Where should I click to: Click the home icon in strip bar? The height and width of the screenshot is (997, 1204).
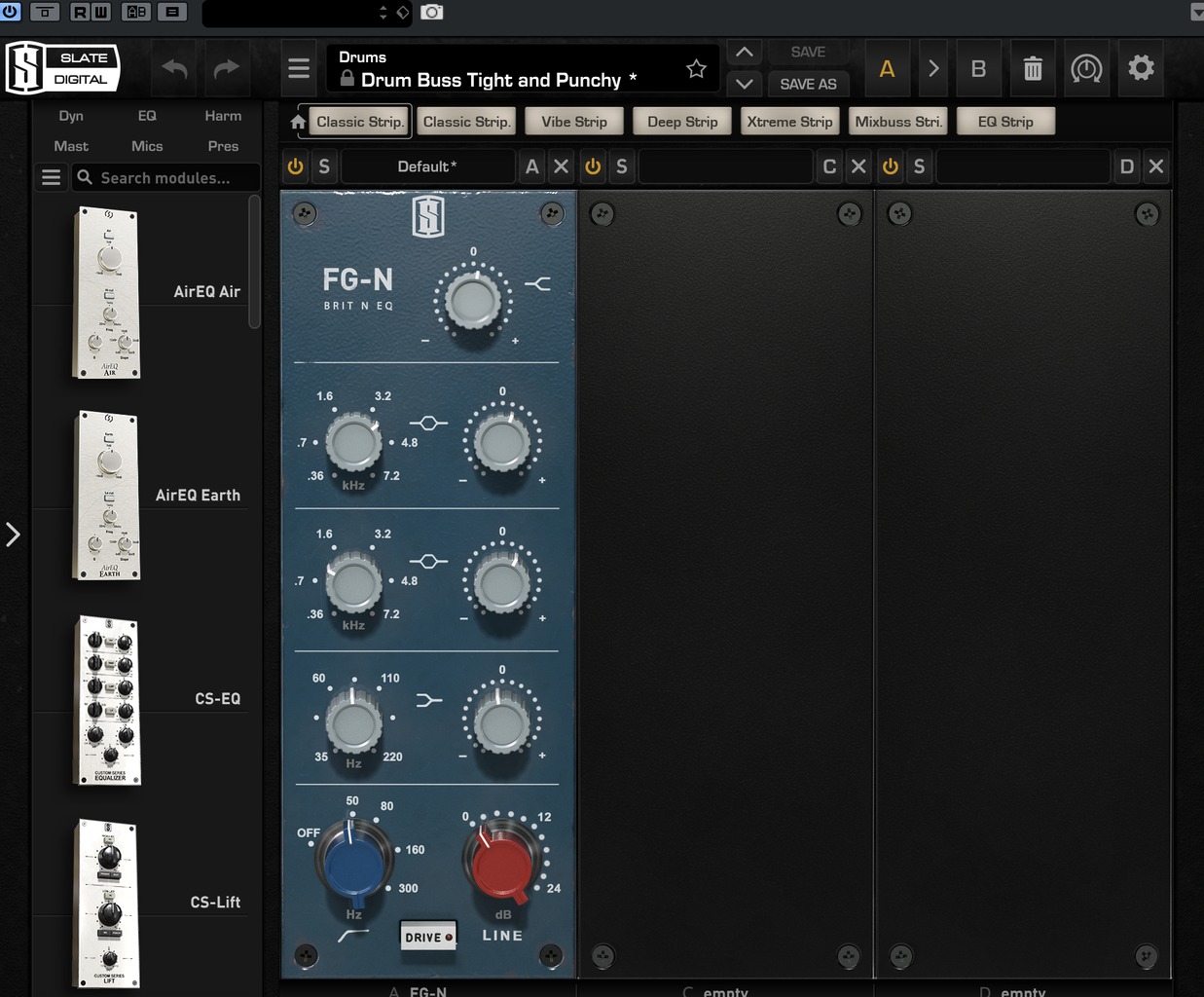click(298, 122)
